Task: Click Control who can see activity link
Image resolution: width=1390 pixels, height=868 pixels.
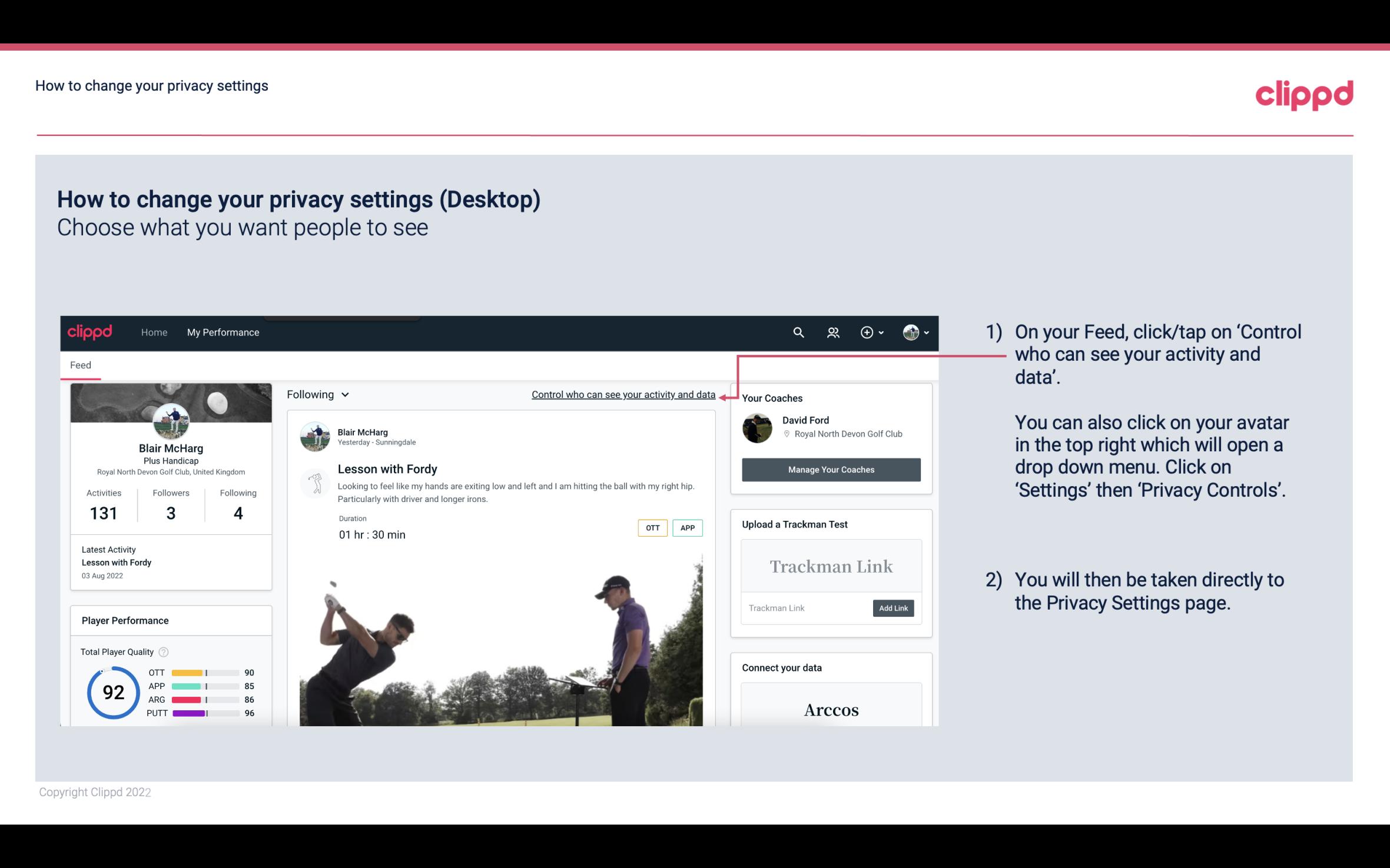Action: pyautogui.click(x=622, y=394)
